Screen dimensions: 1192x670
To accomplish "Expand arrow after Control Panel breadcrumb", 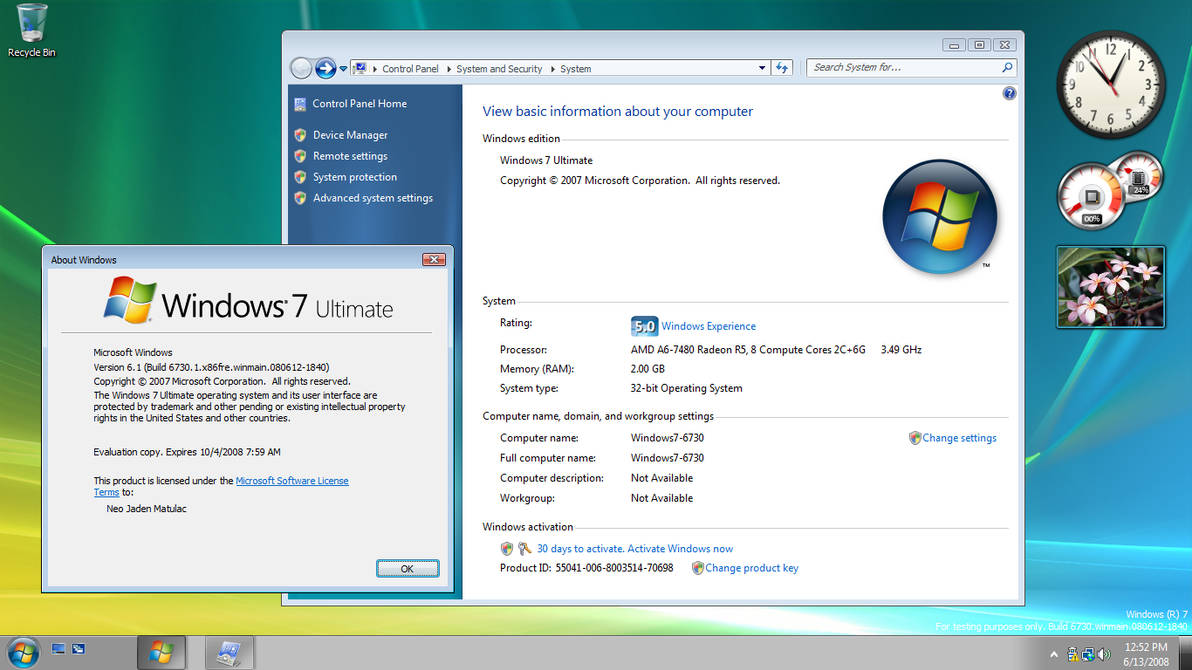I will tap(448, 68).
